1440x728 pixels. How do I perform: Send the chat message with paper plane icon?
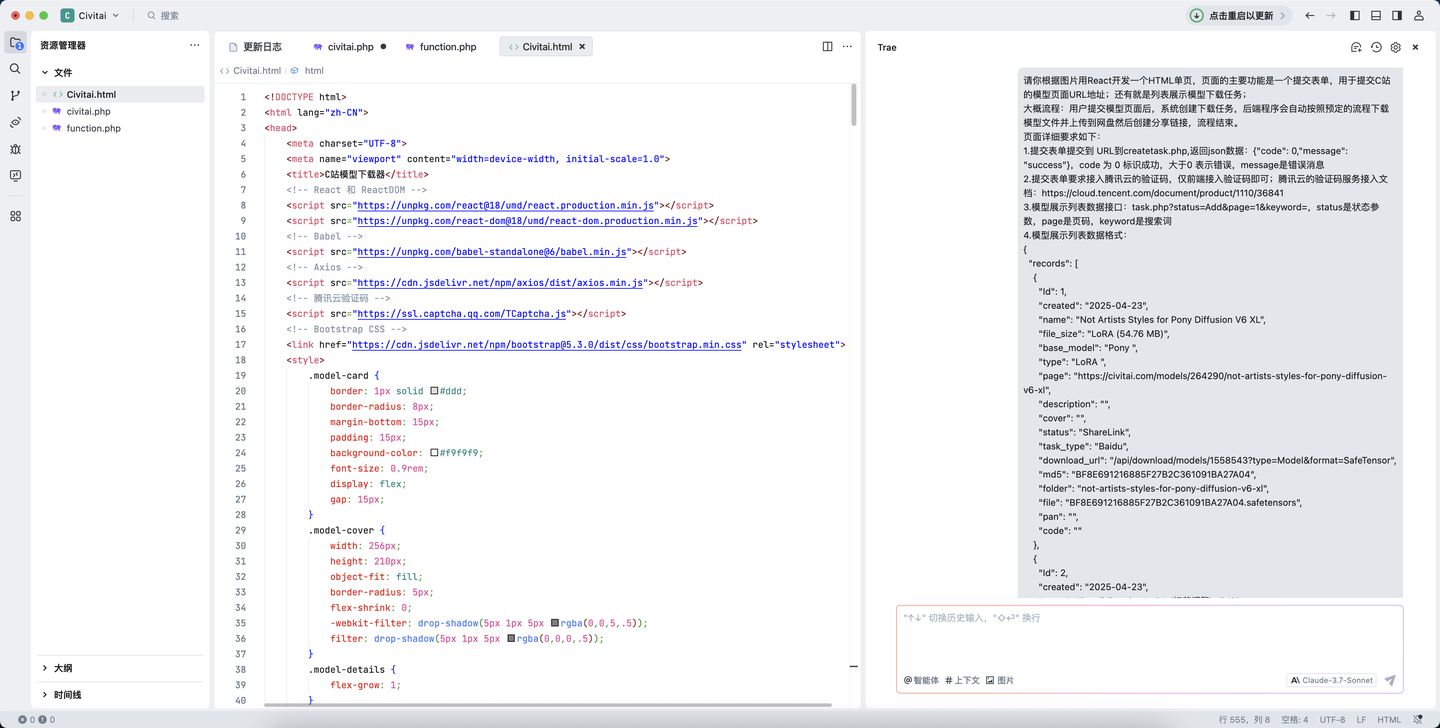(1390, 680)
